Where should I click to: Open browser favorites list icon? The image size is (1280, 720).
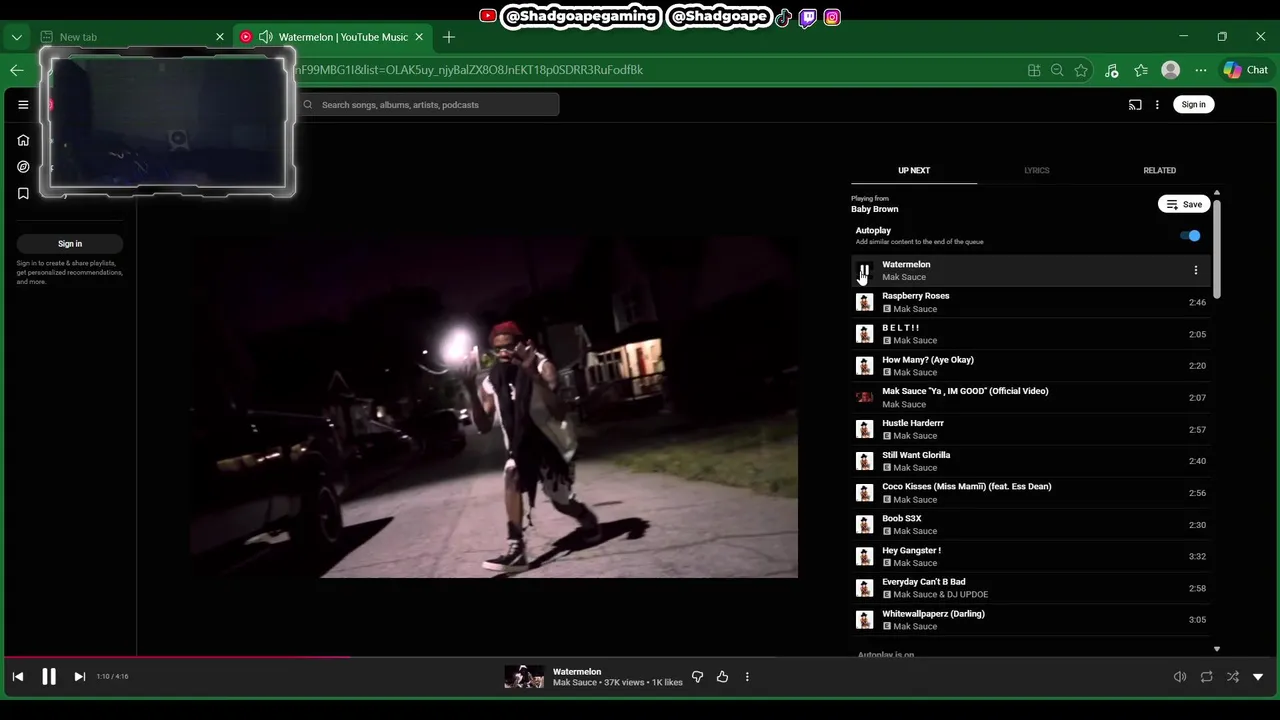1141,70
